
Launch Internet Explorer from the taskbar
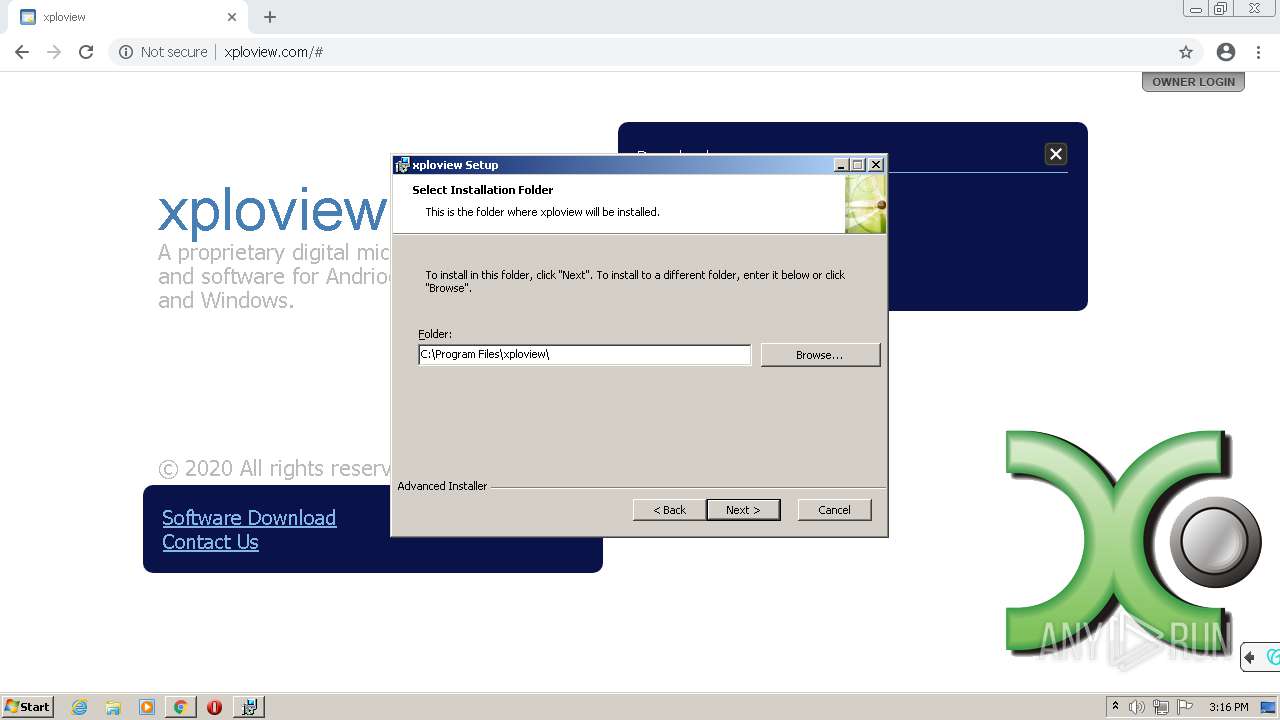click(80, 707)
